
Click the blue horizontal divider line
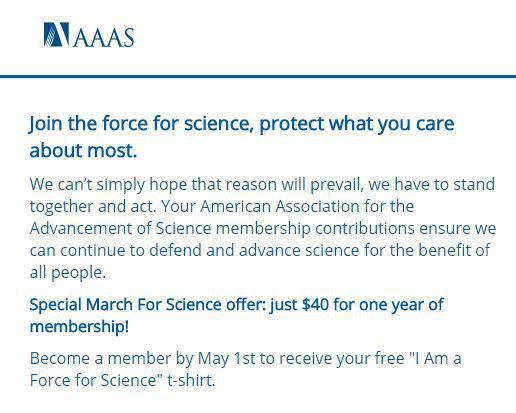point(258,77)
